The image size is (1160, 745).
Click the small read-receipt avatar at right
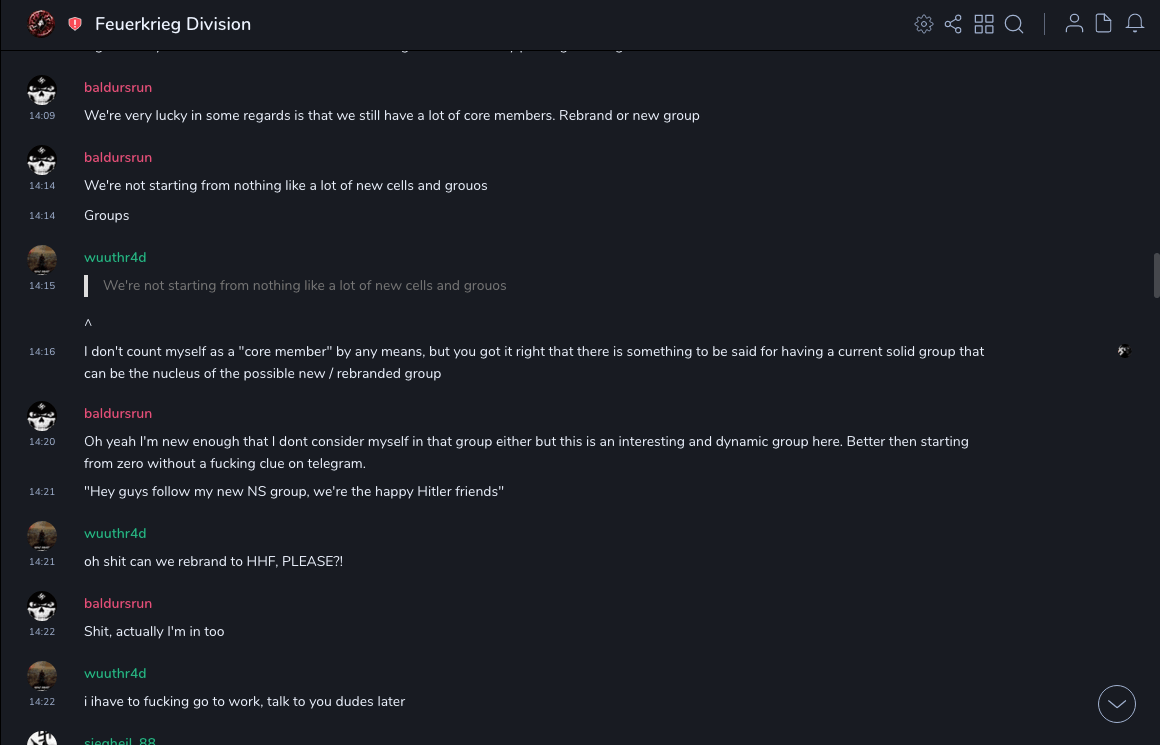pos(1124,351)
